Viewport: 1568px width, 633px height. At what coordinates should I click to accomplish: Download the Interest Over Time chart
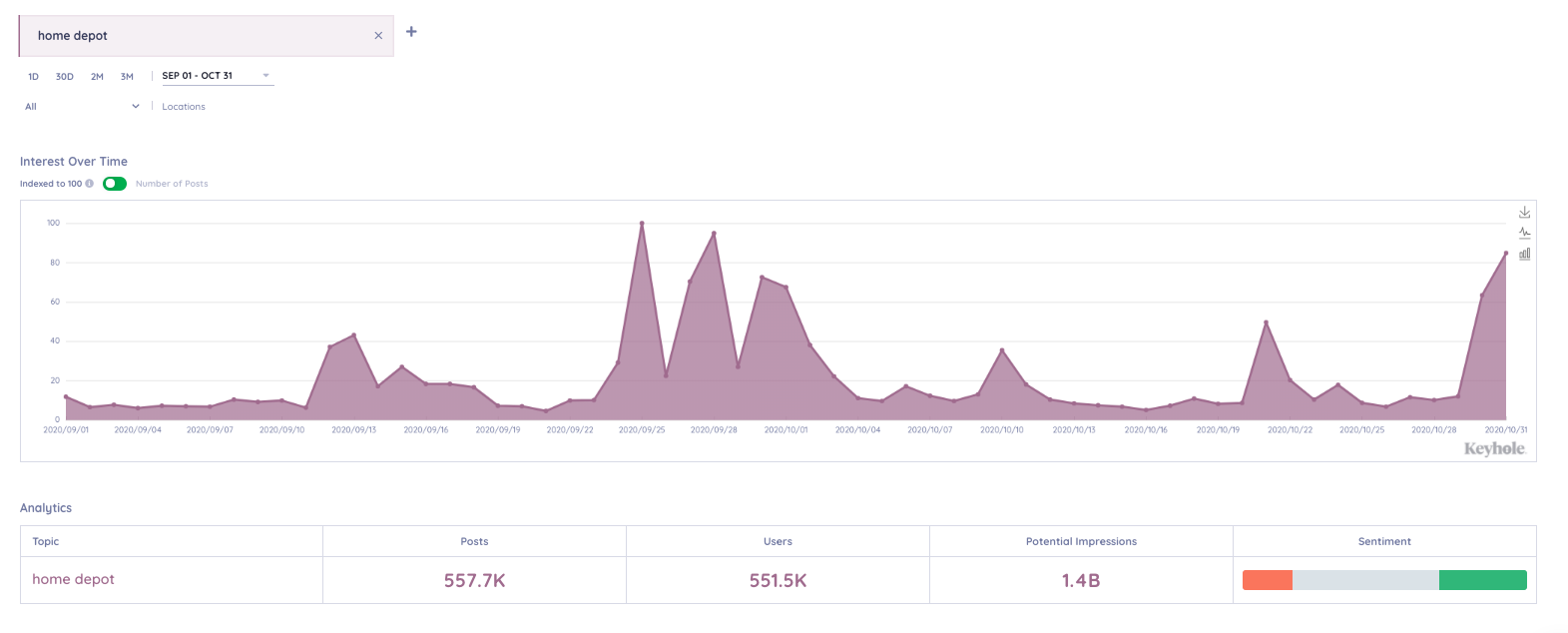[x=1524, y=213]
